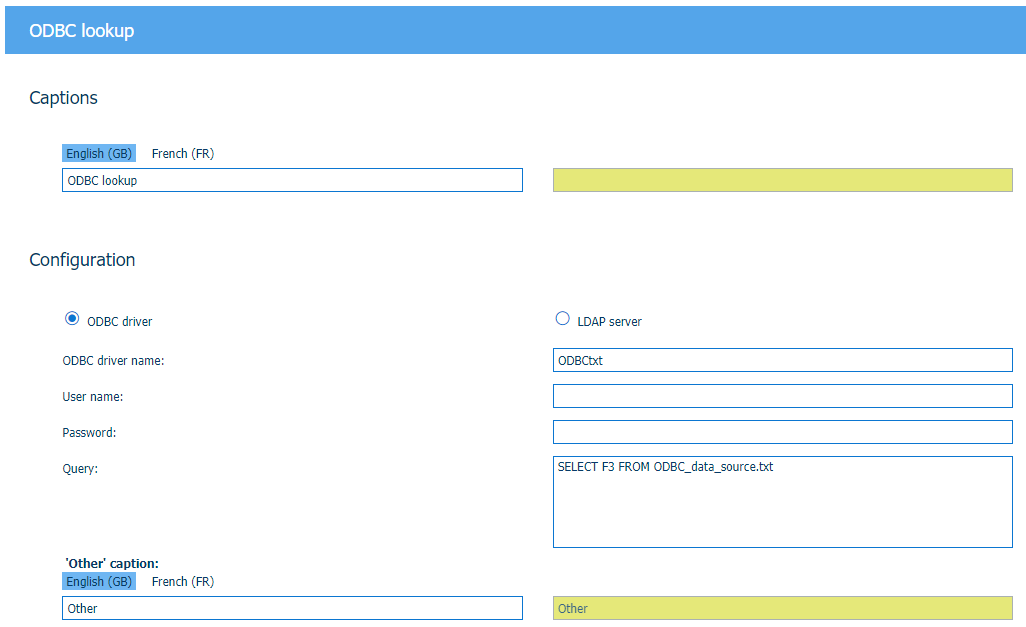The width and height of the screenshot is (1026, 627).
Task: Switch to French (FR) tab under Captions
Action: pos(182,154)
